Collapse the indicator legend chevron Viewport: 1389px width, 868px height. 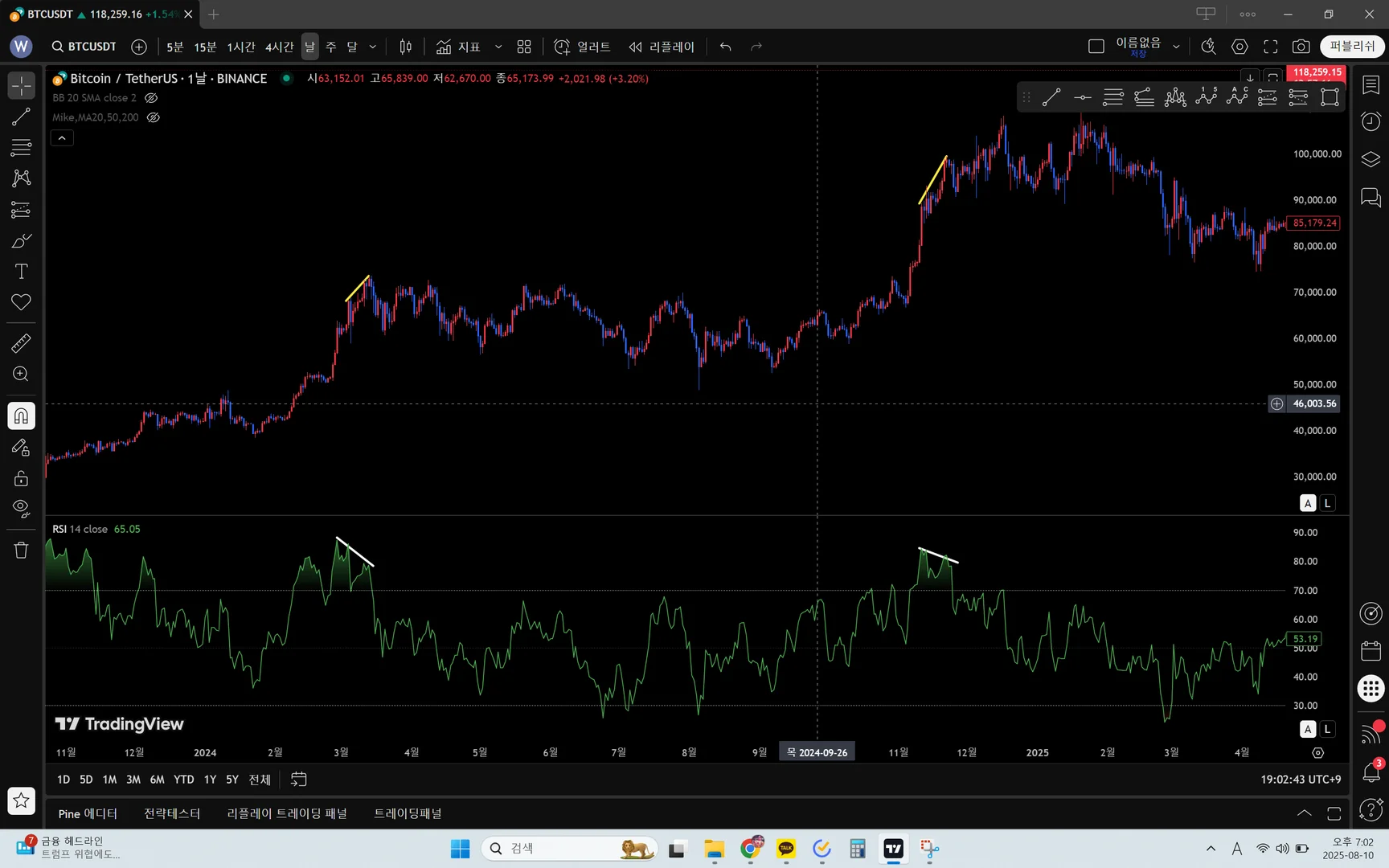62,138
